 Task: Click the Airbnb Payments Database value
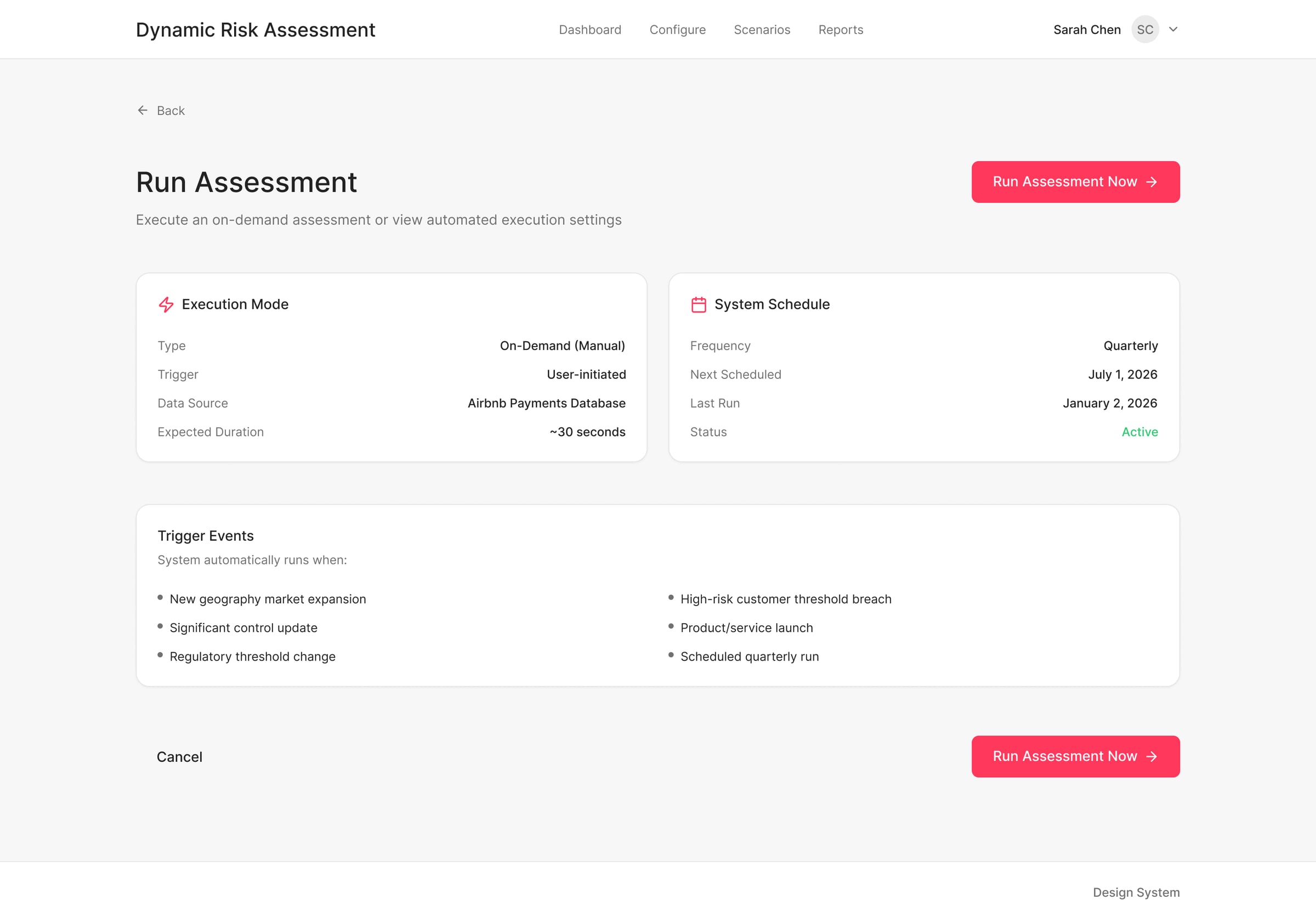[x=546, y=403]
